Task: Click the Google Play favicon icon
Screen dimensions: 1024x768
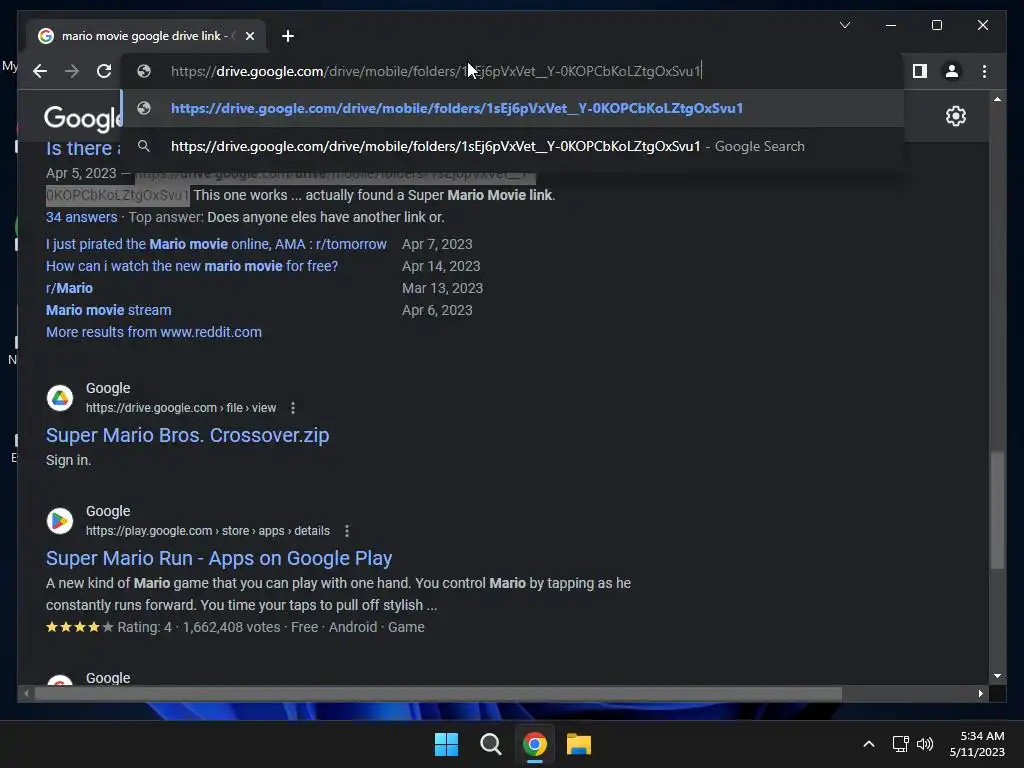Action: coord(59,520)
